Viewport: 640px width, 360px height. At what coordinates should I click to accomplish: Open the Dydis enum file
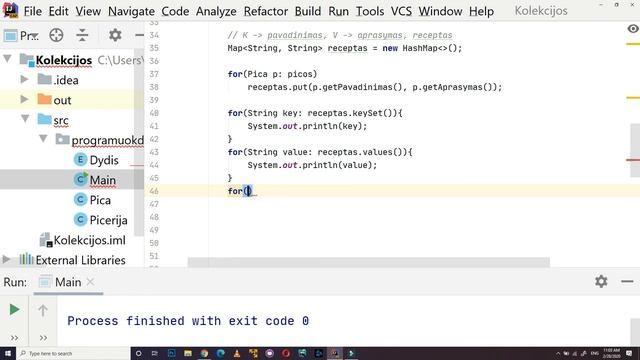tap(104, 160)
